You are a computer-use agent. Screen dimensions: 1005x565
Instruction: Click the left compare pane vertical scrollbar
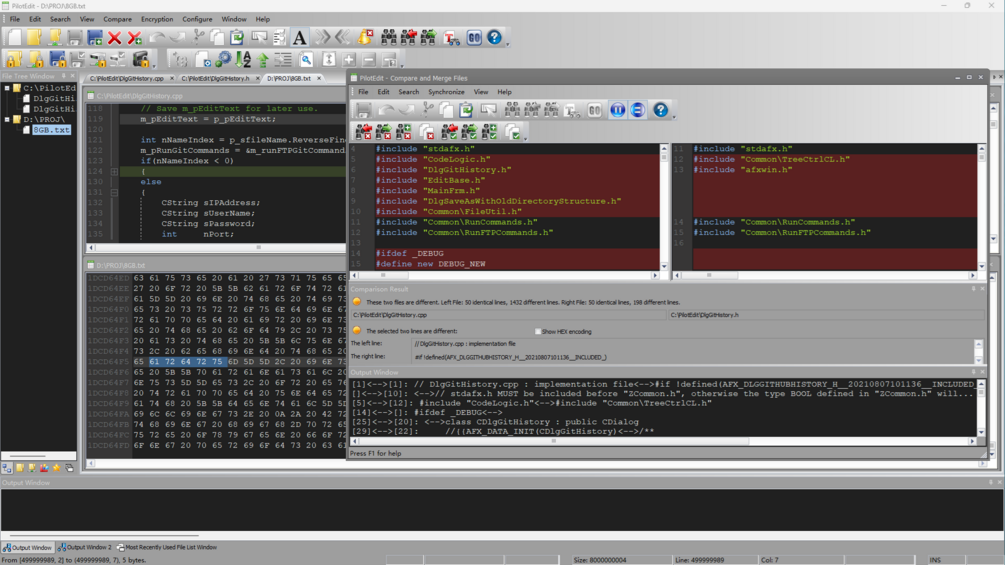[663, 208]
